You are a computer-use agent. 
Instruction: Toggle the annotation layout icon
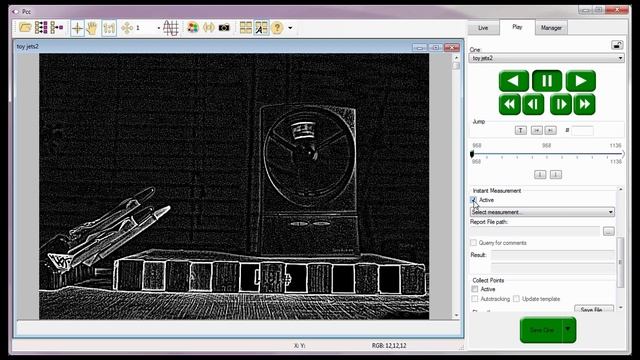[x=261, y=28]
